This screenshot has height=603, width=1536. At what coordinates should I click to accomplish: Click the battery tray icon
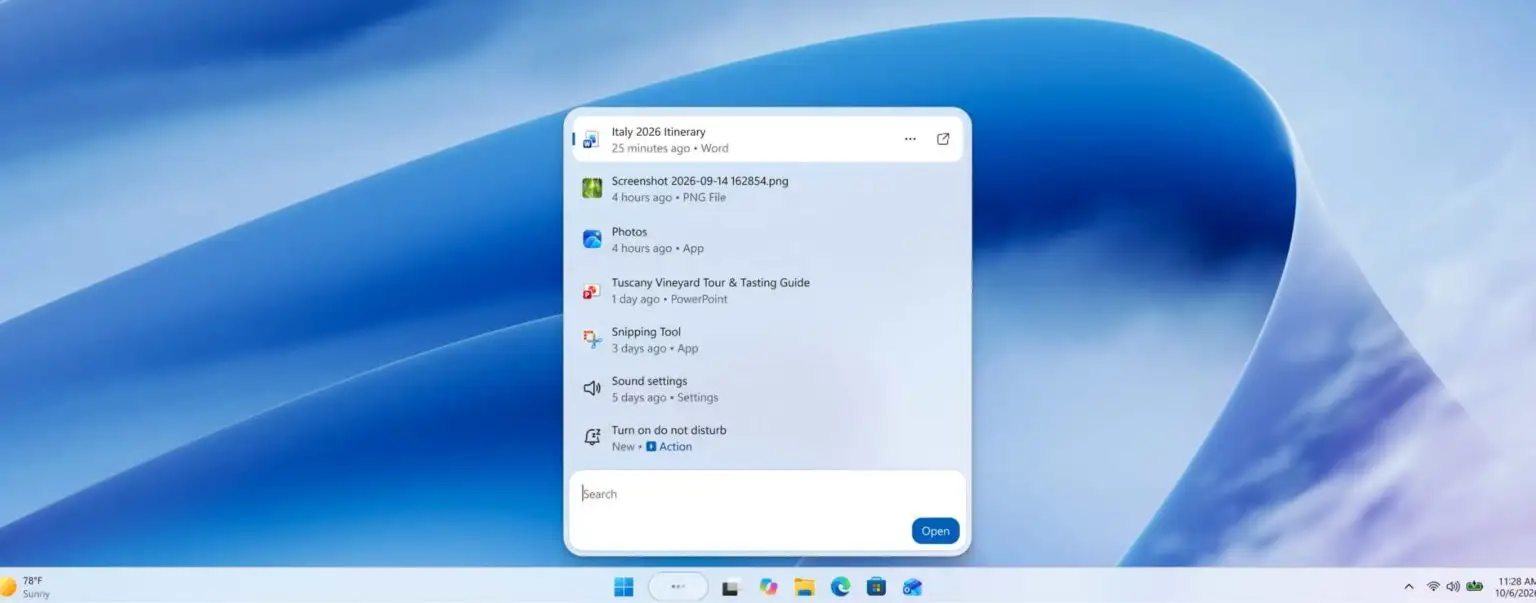(x=1474, y=586)
